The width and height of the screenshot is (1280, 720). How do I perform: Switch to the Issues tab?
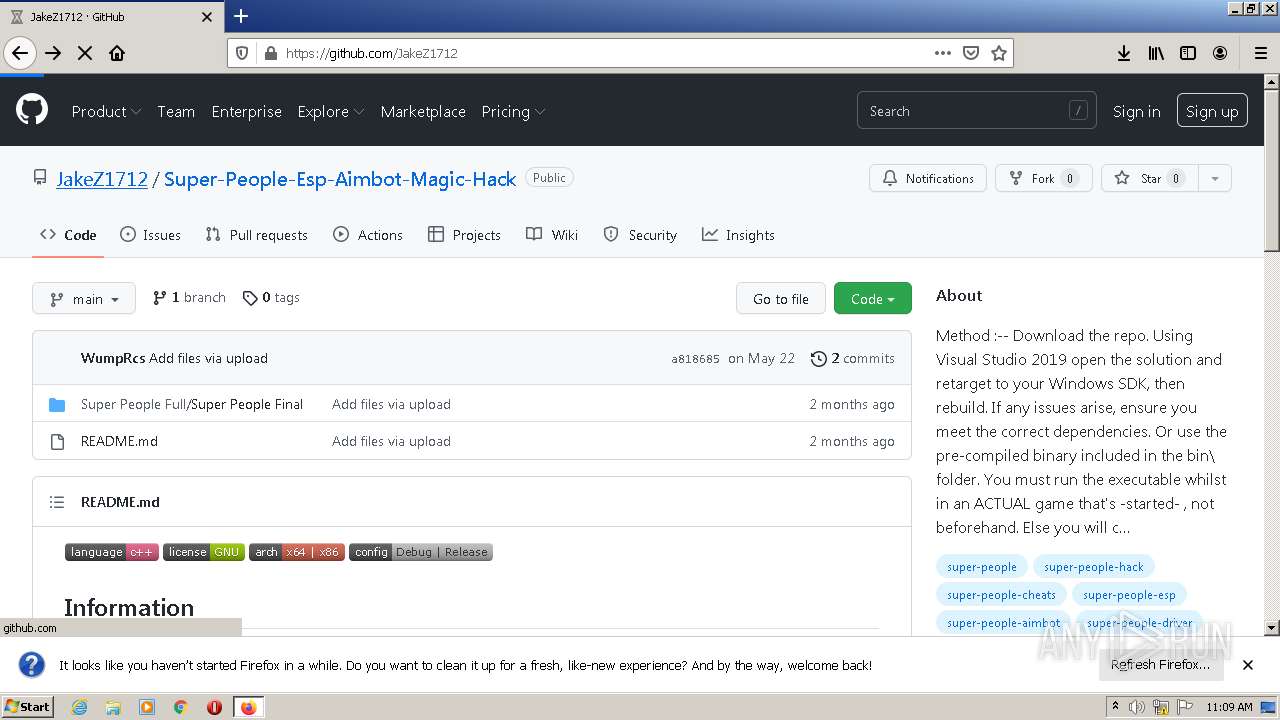(x=150, y=235)
